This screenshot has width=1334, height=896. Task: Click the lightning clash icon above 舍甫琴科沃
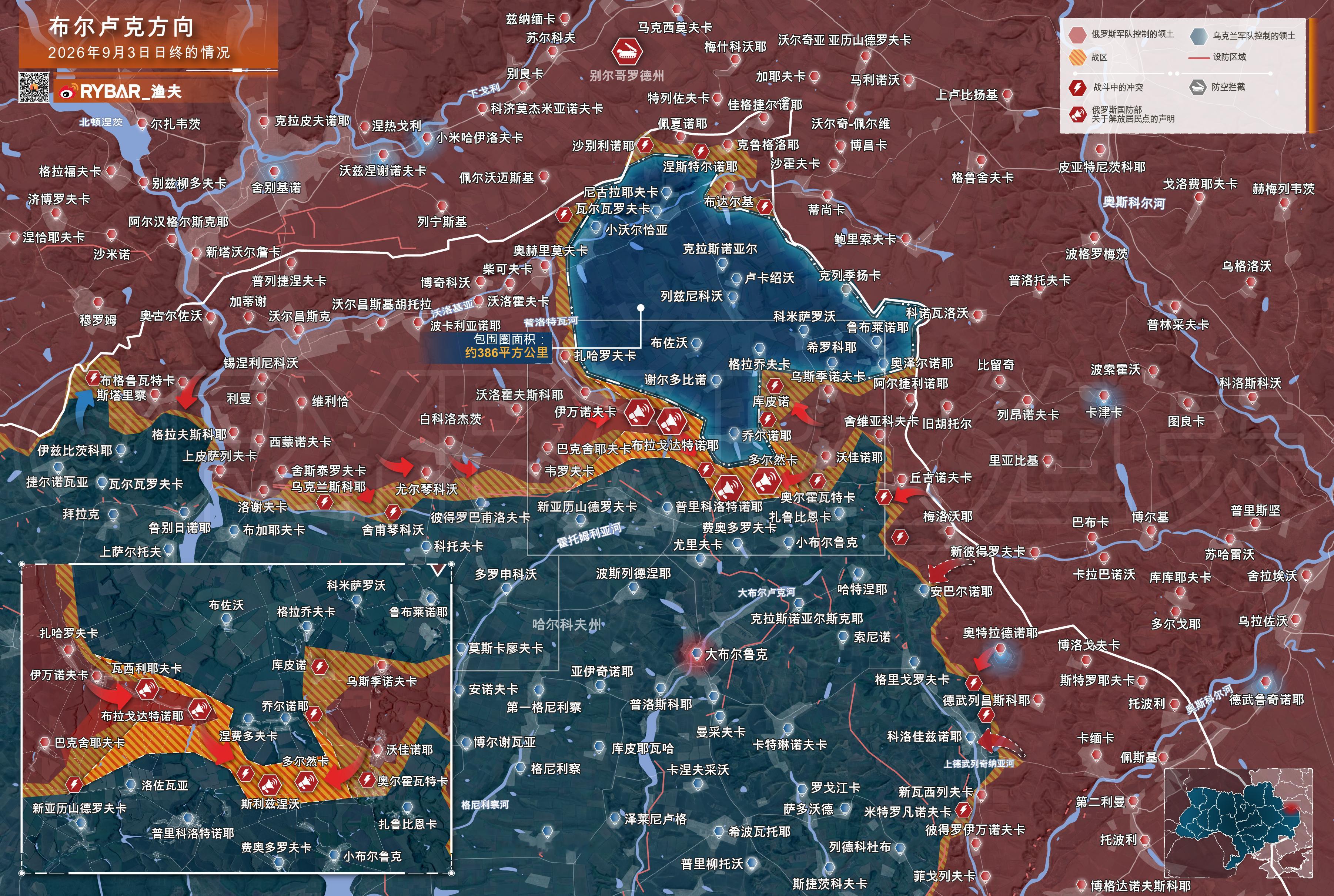[x=393, y=511]
